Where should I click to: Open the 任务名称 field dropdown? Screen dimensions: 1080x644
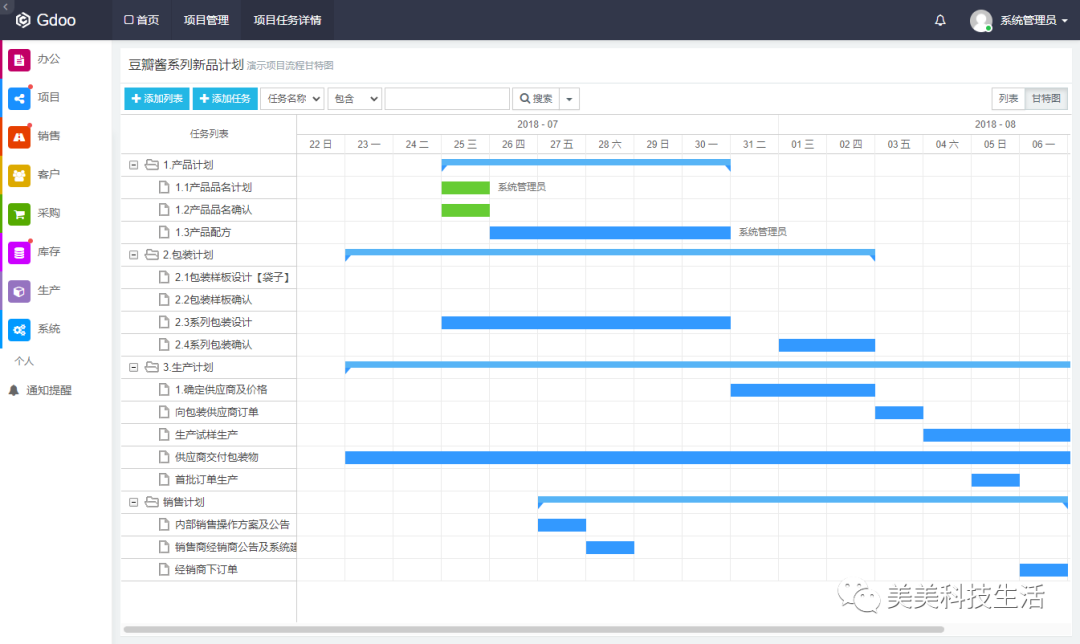click(292, 99)
